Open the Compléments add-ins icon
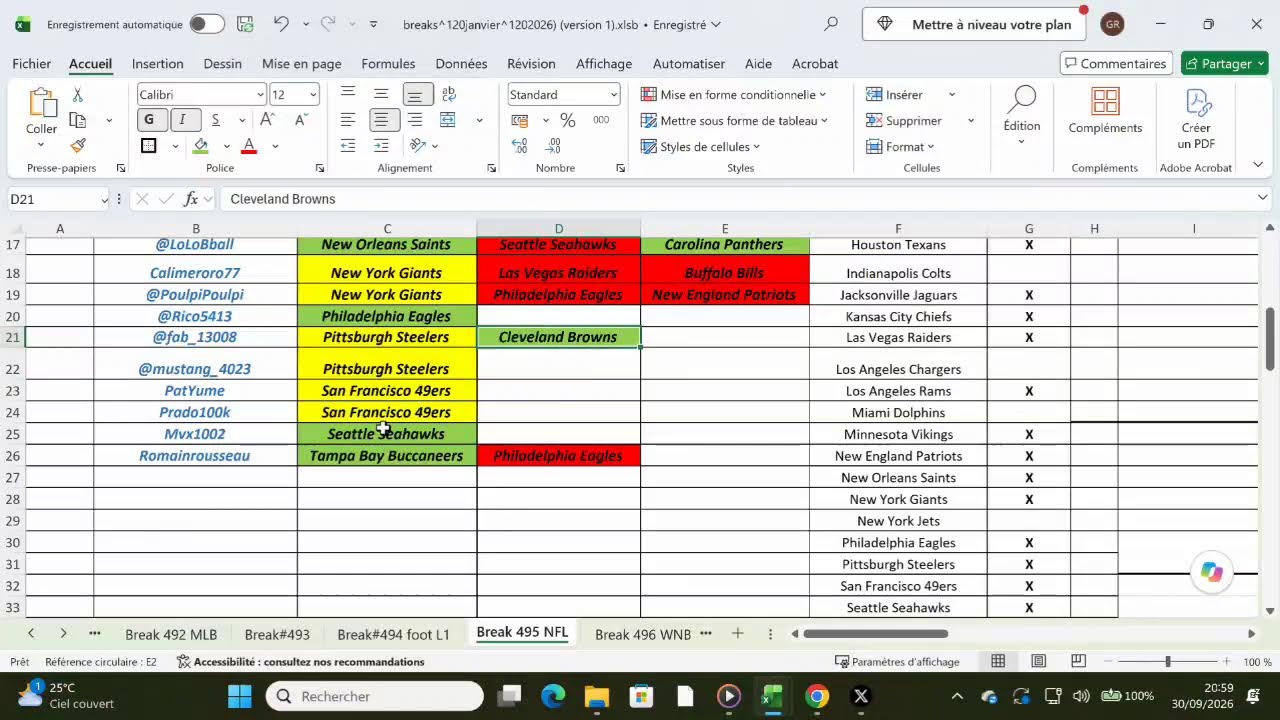1280x720 pixels. pos(1105,102)
